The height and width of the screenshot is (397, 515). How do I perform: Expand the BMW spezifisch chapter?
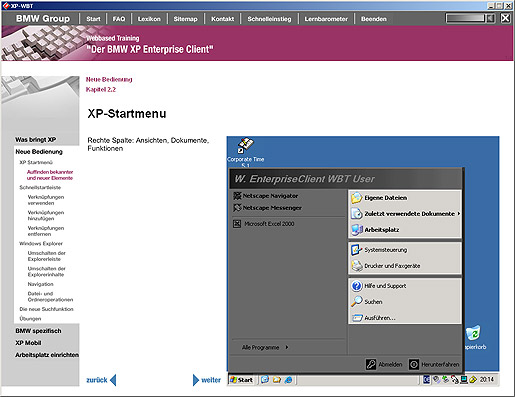pos(38,331)
